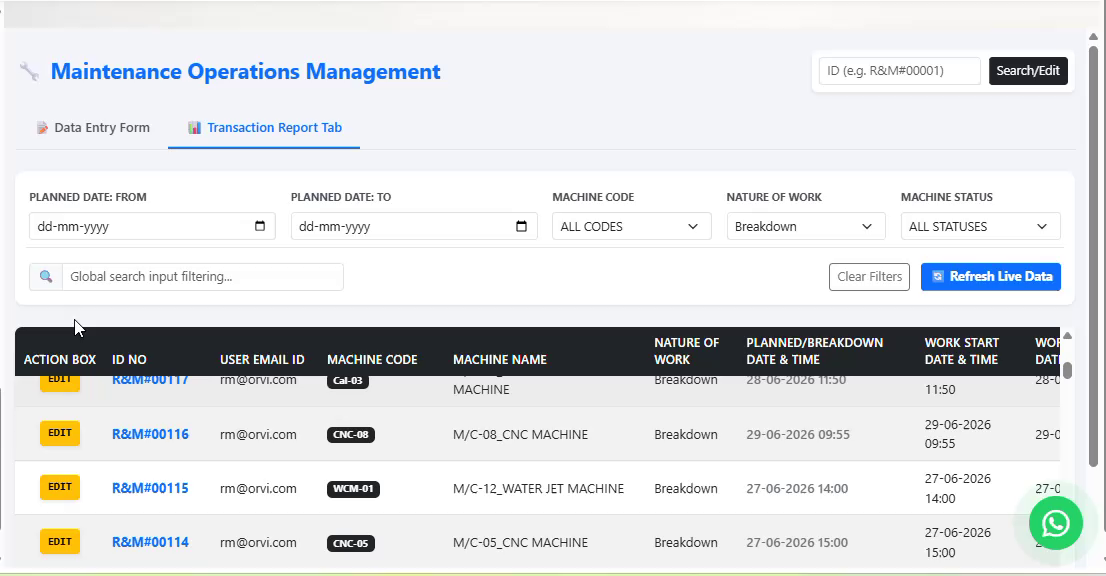Viewport: 1106px width, 576px height.
Task: Click the MACHINE CODE column header
Action: tap(372, 360)
